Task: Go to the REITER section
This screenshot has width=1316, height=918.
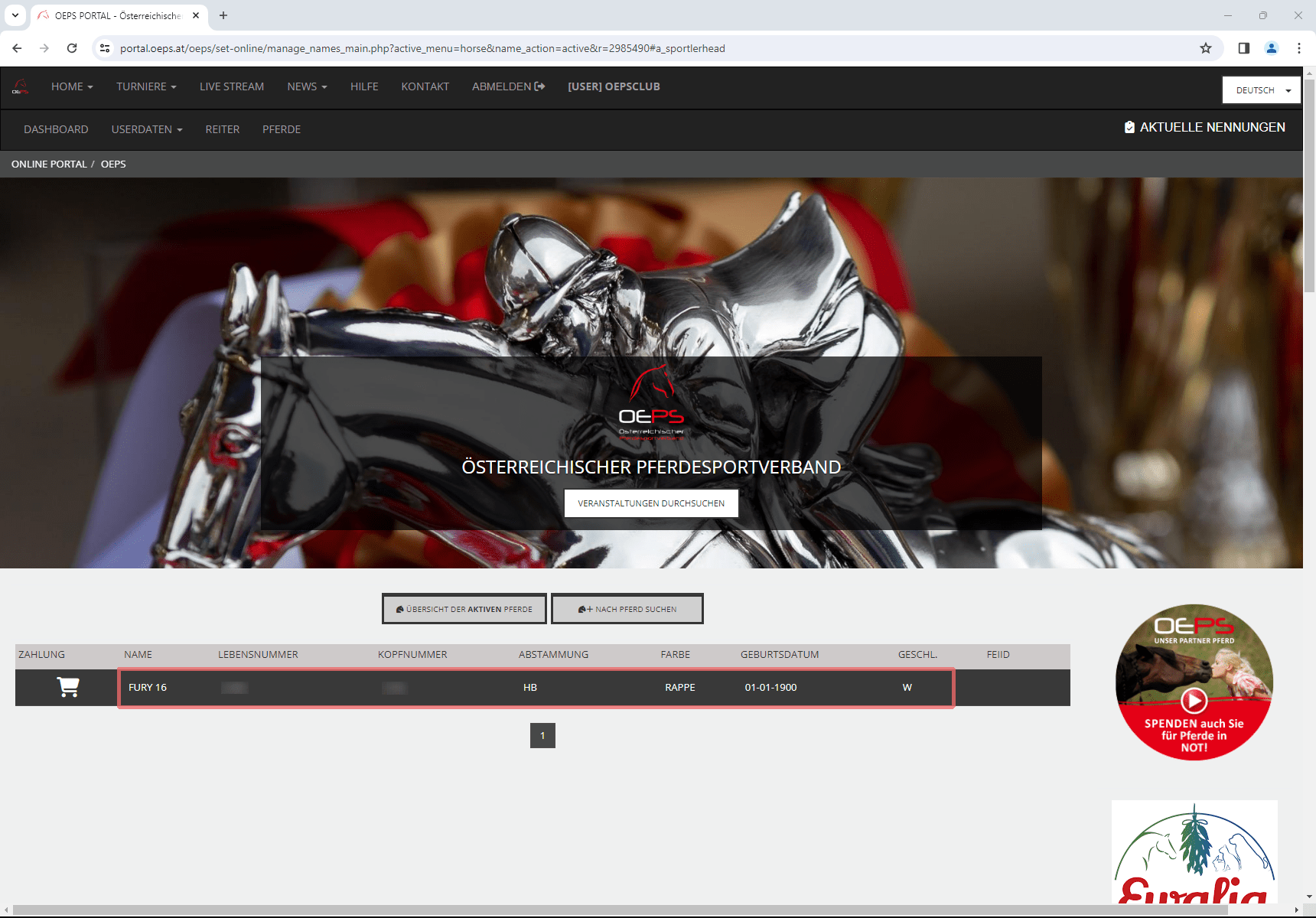Action: (223, 130)
